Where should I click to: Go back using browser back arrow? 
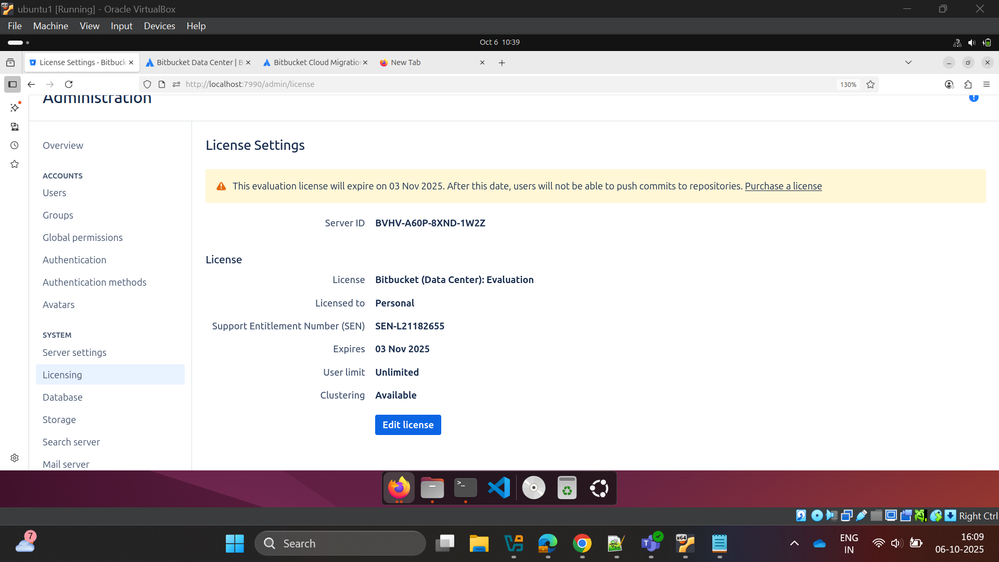[x=31, y=84]
